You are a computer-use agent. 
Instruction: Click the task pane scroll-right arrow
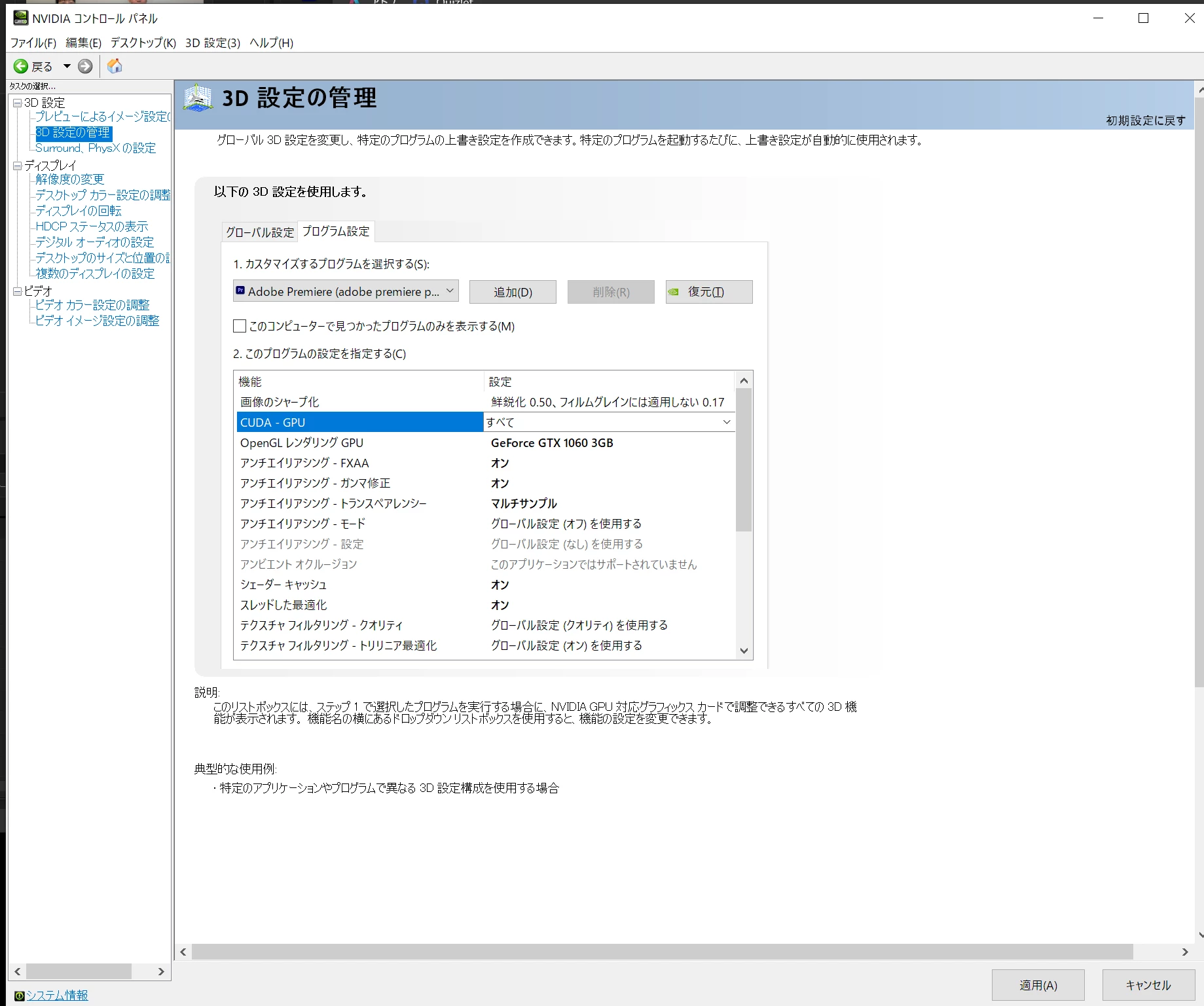[x=161, y=971]
